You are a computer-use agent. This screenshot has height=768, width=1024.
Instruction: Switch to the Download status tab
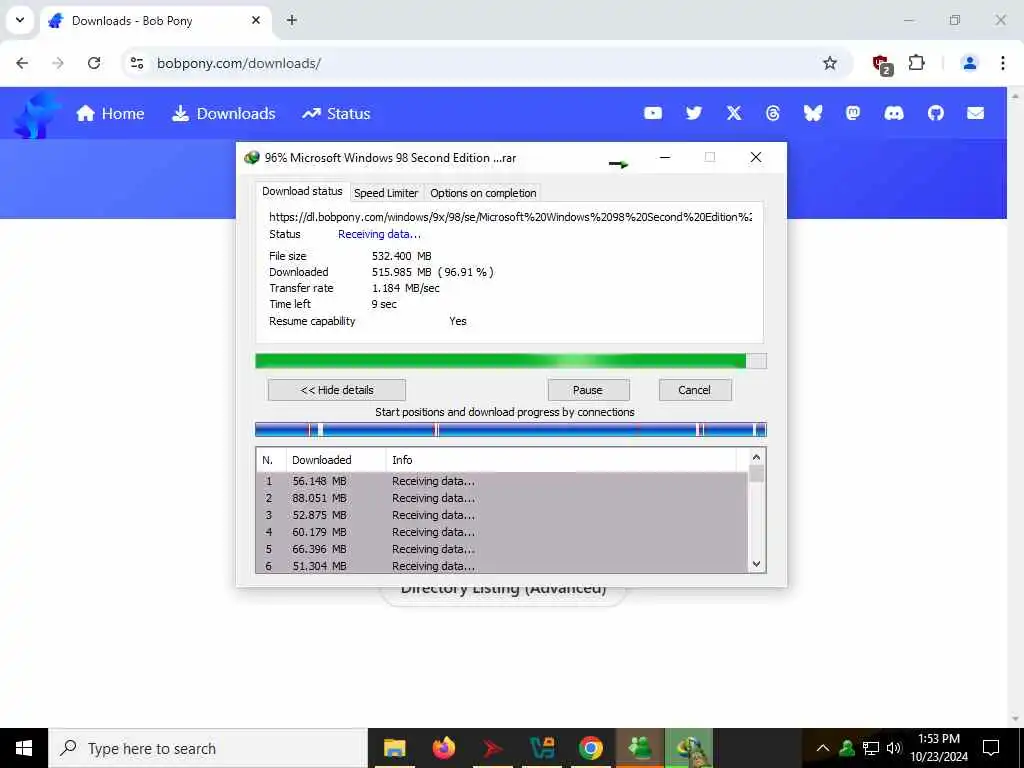coord(302,191)
